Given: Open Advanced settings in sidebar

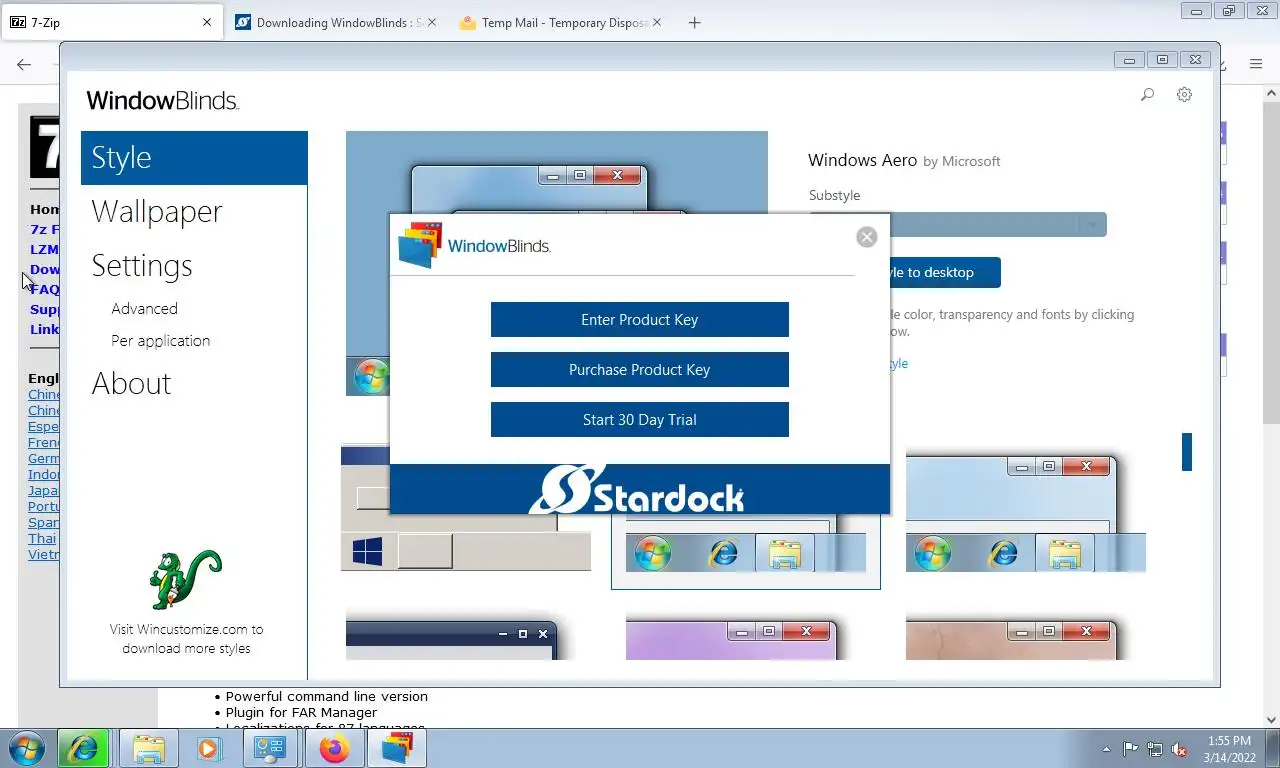Looking at the screenshot, I should [145, 309].
